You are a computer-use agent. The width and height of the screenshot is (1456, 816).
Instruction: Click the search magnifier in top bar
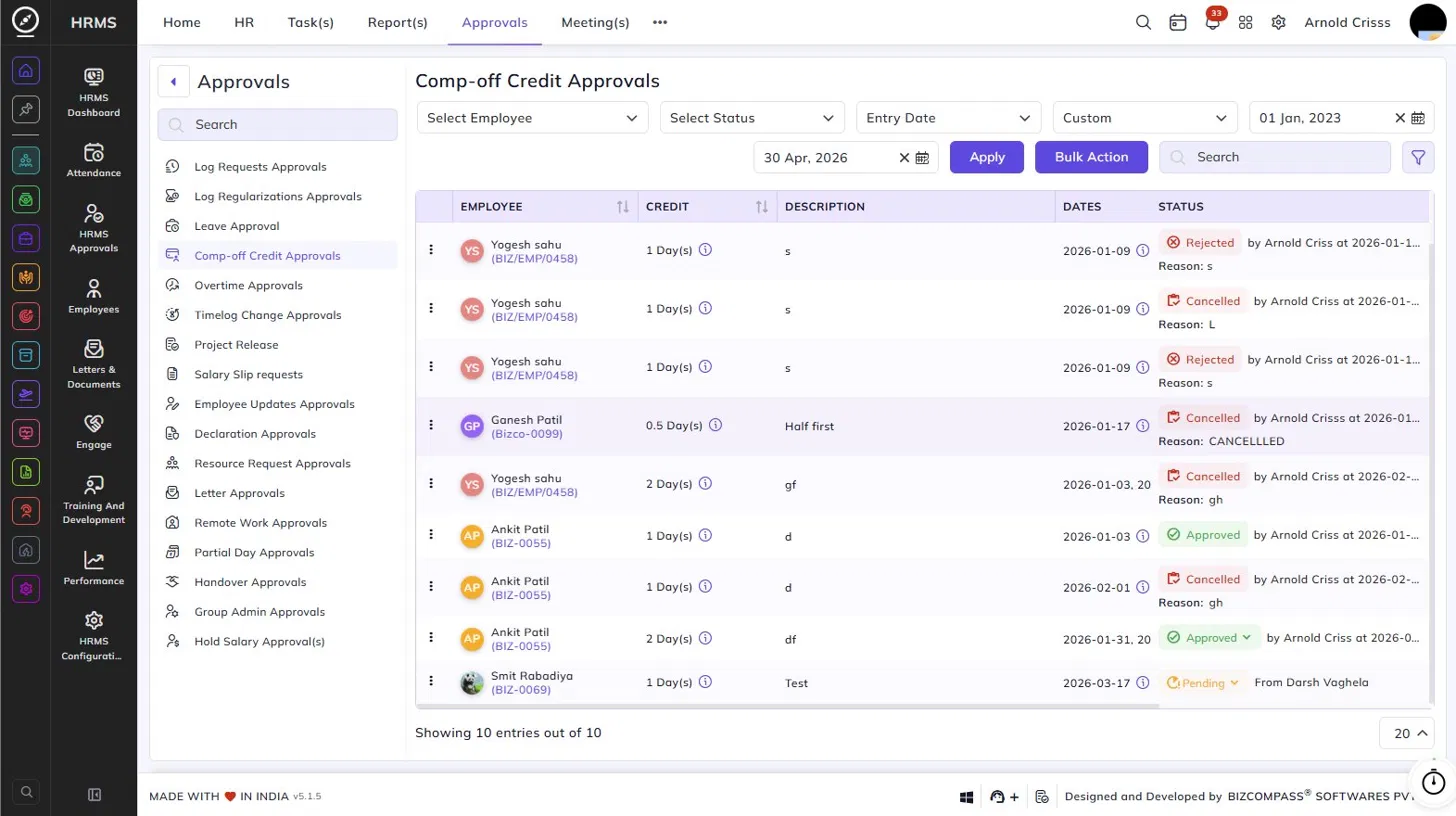pyautogui.click(x=1143, y=22)
